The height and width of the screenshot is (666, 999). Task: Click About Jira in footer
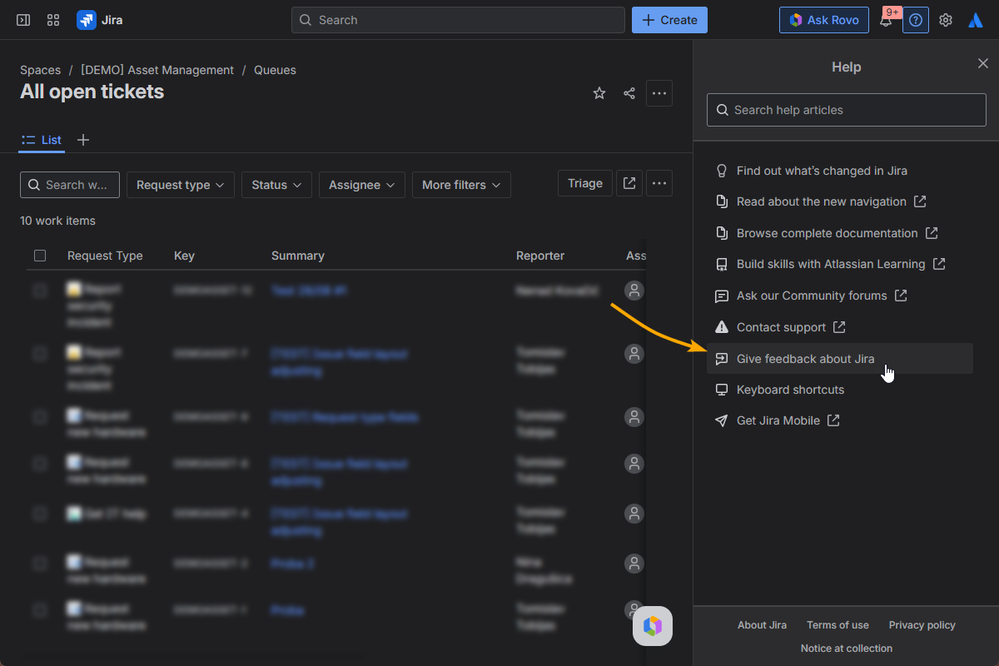762,625
